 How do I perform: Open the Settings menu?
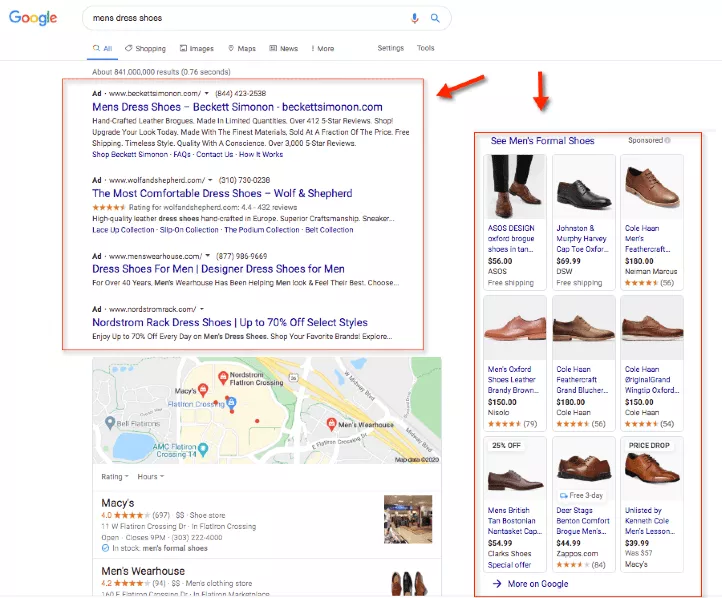click(390, 48)
